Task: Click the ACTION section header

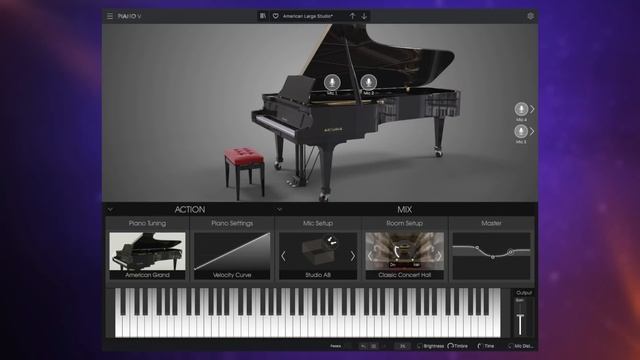Action: tap(190, 210)
